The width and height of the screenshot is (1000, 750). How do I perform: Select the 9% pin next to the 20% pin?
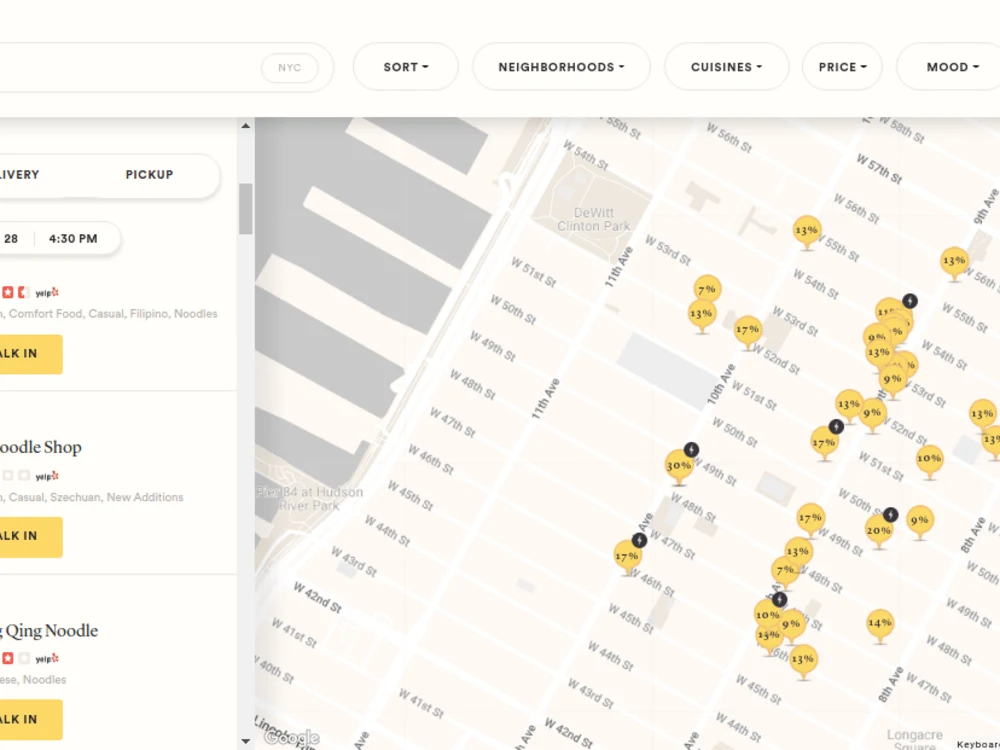[919, 522]
